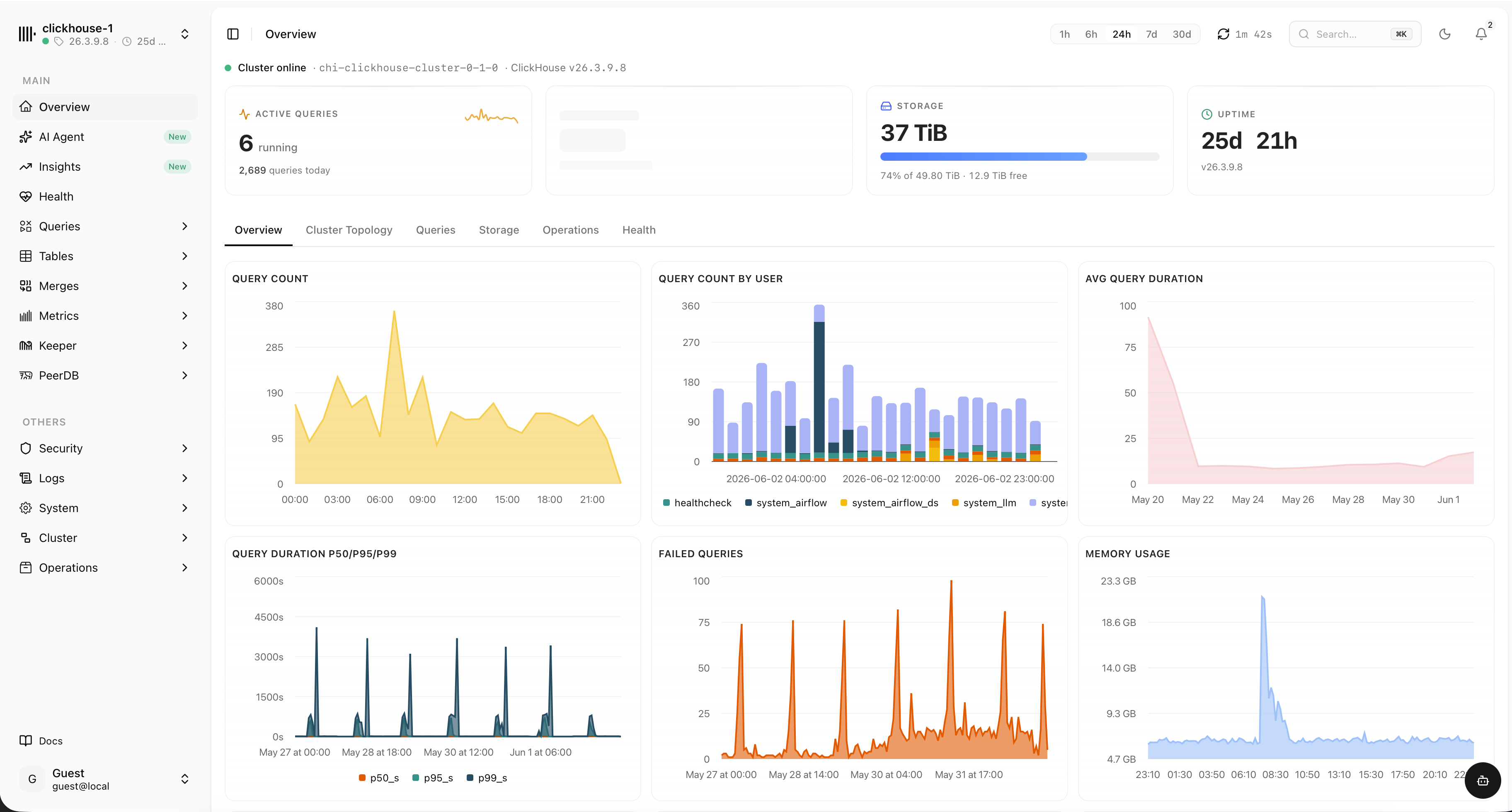Expand the Keeper sidebar section
The image size is (1512, 812).
pos(185,346)
